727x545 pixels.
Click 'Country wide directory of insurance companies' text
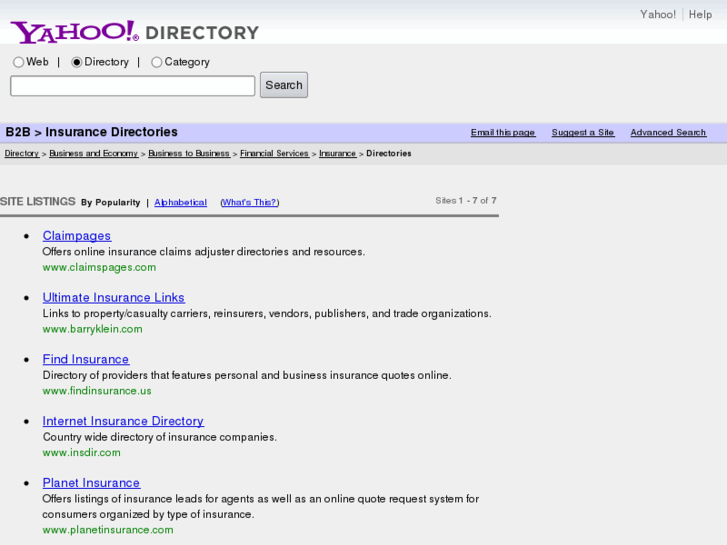(x=159, y=437)
